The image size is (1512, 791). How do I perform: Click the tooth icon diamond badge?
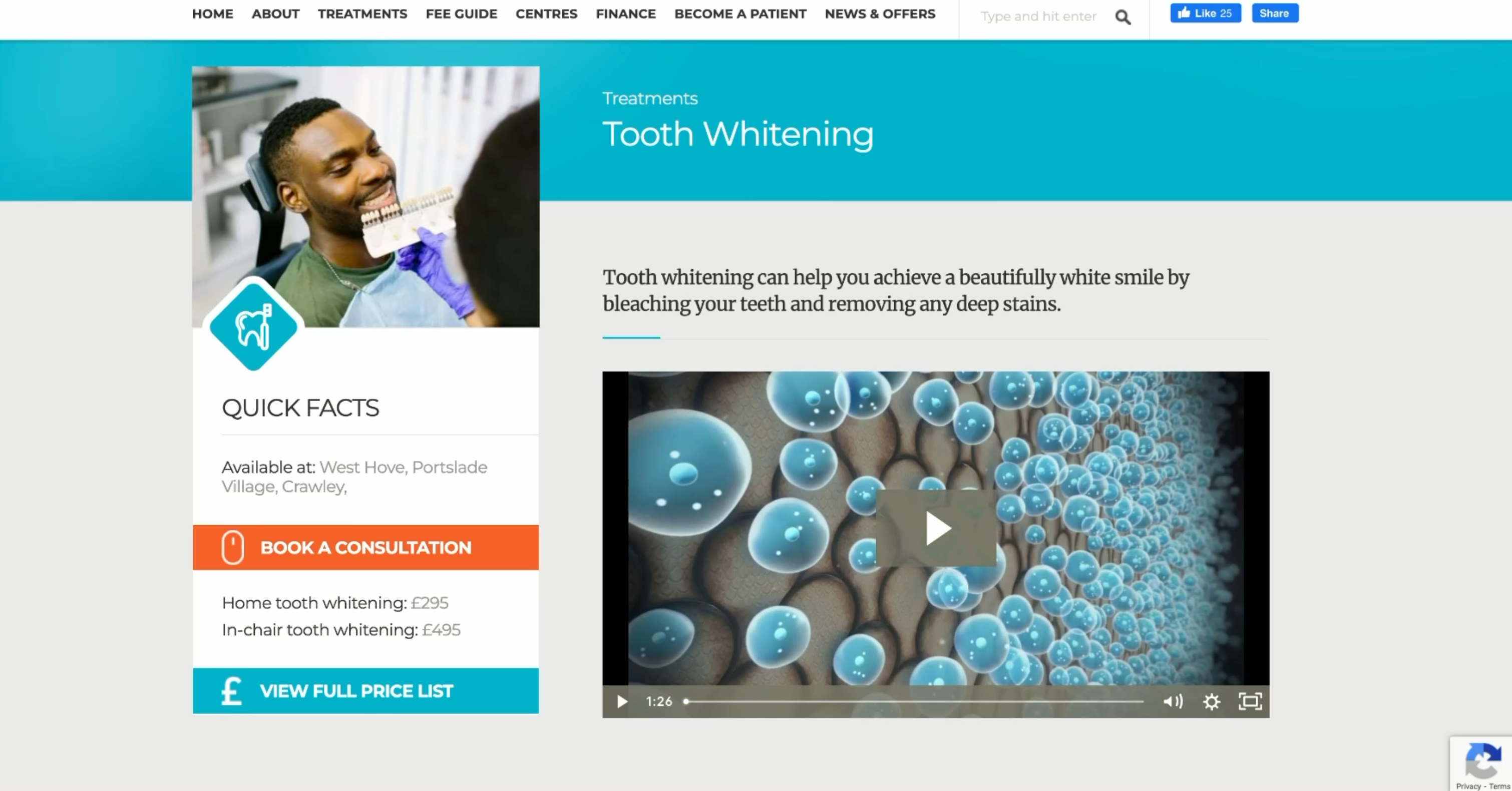253,326
